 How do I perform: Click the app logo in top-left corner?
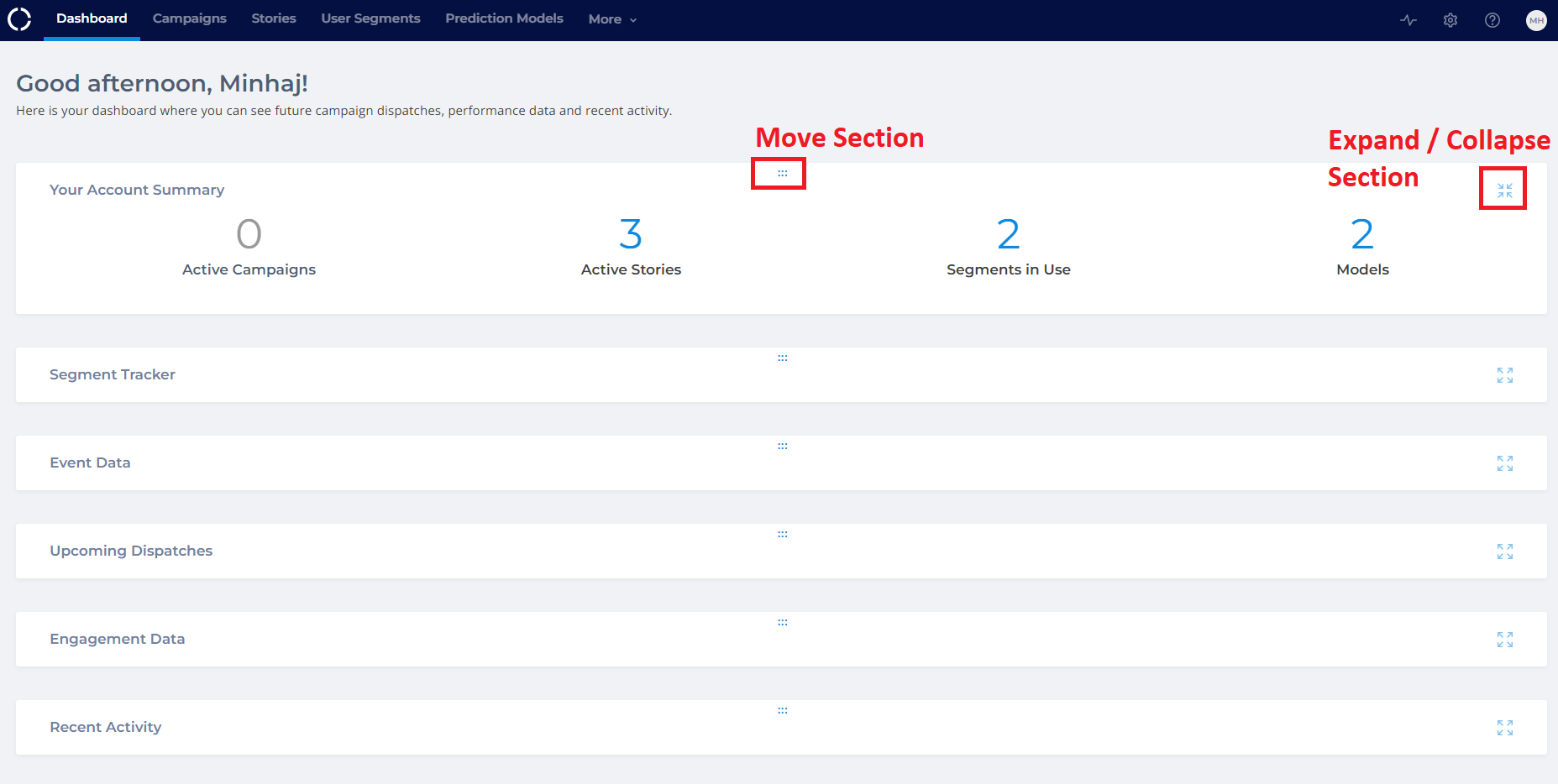[19, 18]
